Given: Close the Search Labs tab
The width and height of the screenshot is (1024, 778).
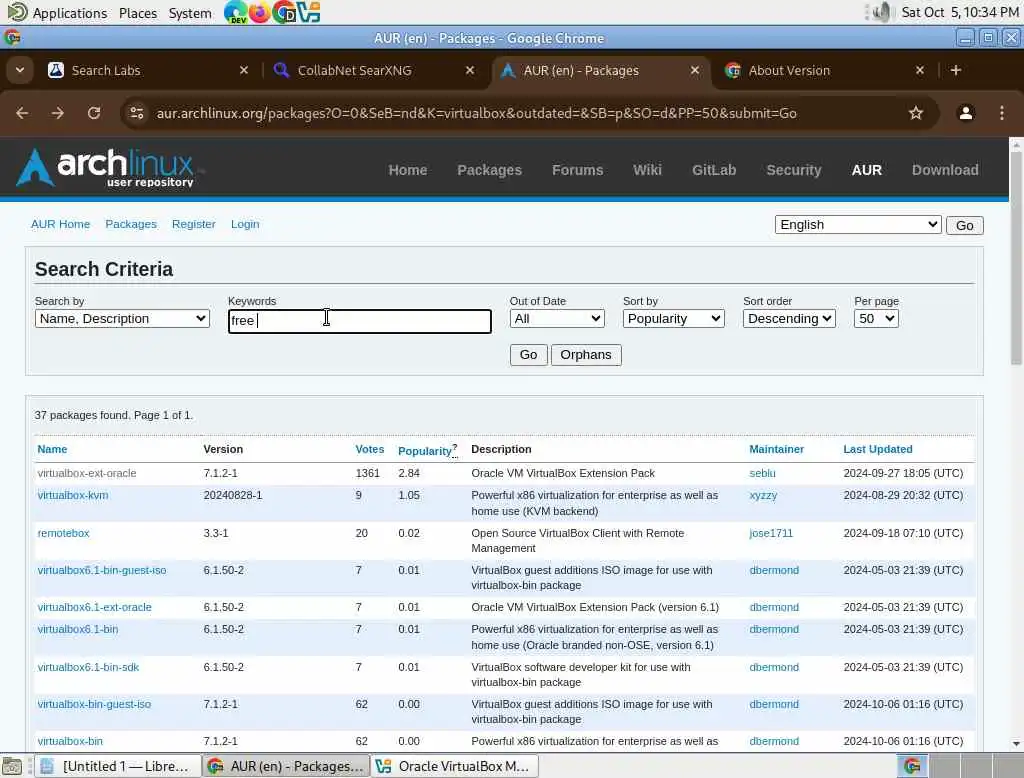Looking at the screenshot, I should click(244, 70).
